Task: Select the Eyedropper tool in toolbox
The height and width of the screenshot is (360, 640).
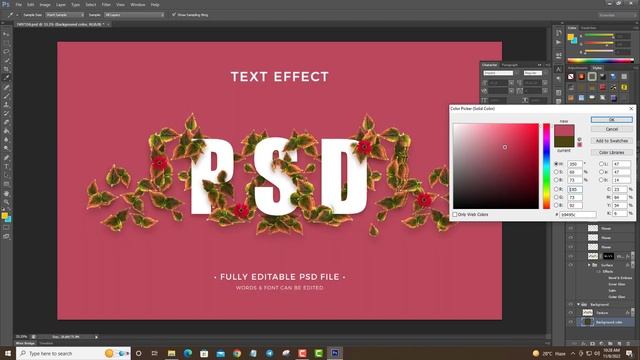Action: coord(6,78)
